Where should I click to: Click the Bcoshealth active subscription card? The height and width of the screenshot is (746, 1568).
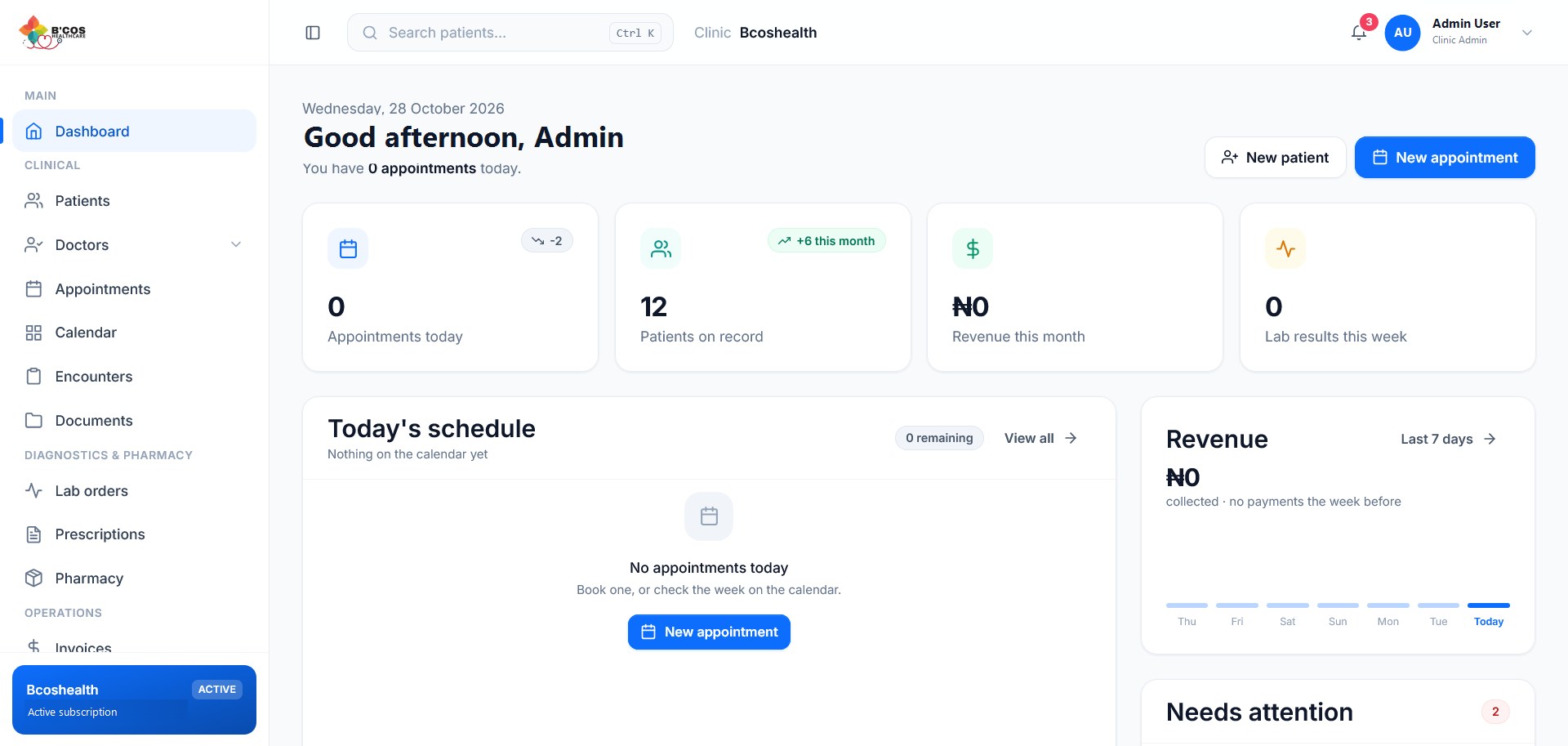point(134,699)
